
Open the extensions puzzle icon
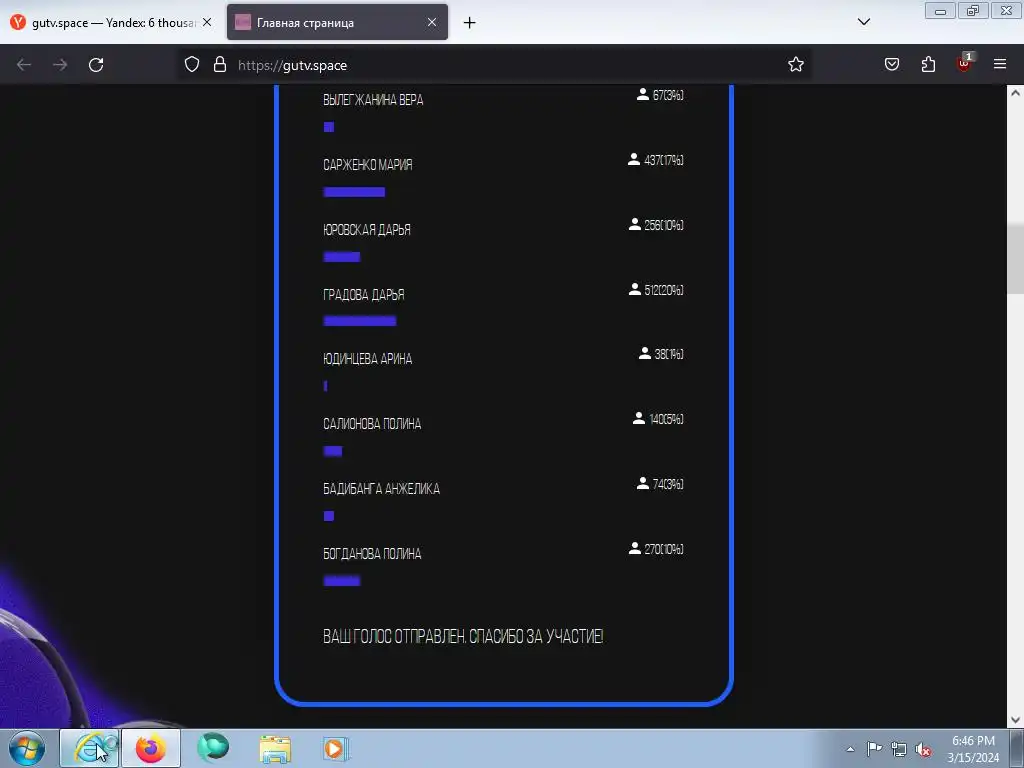click(928, 65)
